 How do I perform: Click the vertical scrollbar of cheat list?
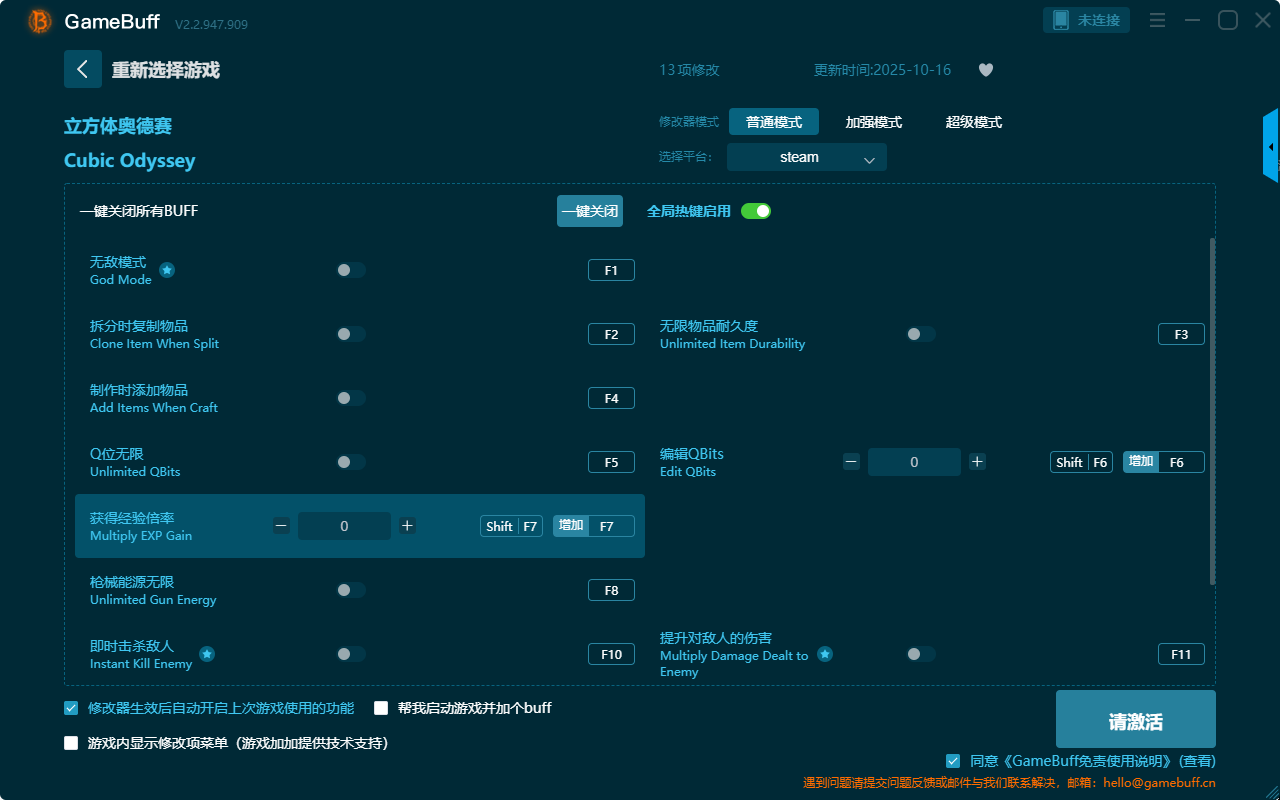pyautogui.click(x=1212, y=410)
